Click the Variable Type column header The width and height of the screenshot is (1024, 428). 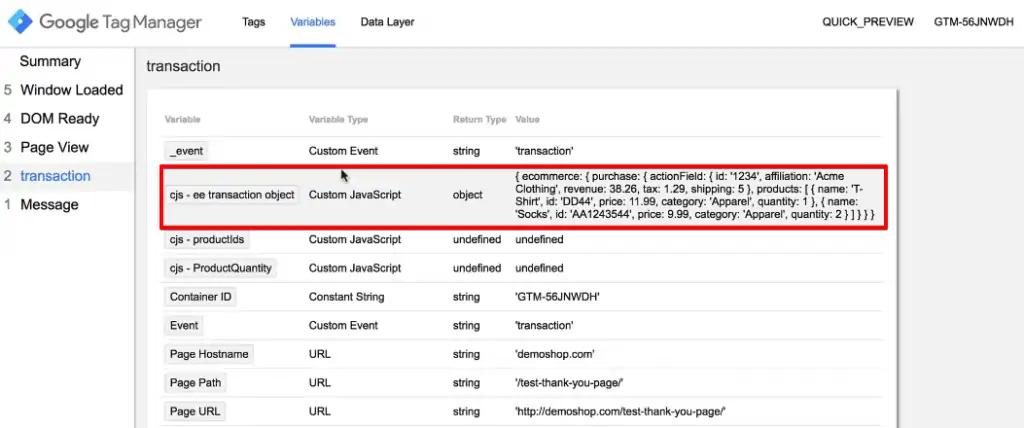tap(338, 120)
